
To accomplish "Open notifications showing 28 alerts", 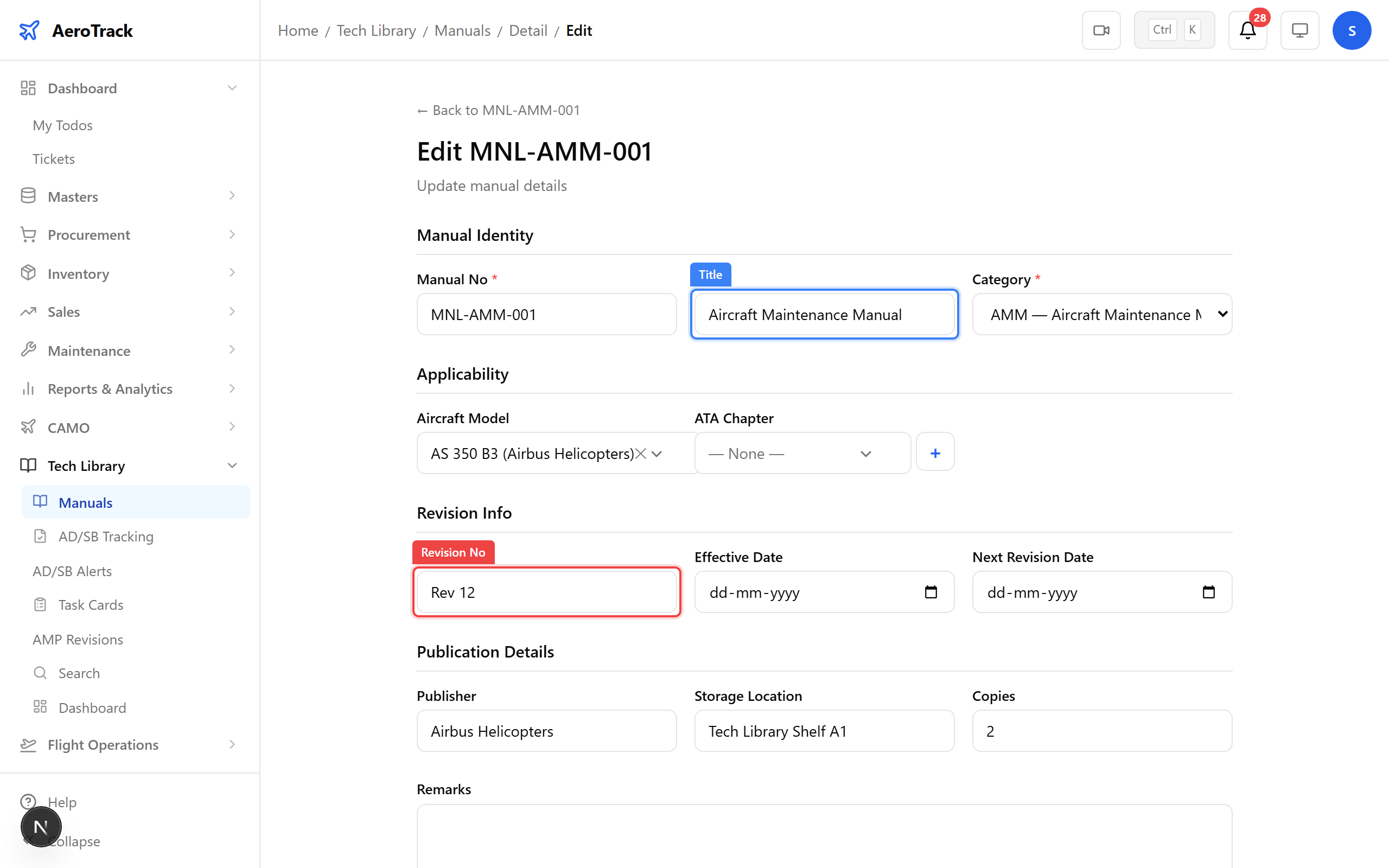I will point(1247,30).
